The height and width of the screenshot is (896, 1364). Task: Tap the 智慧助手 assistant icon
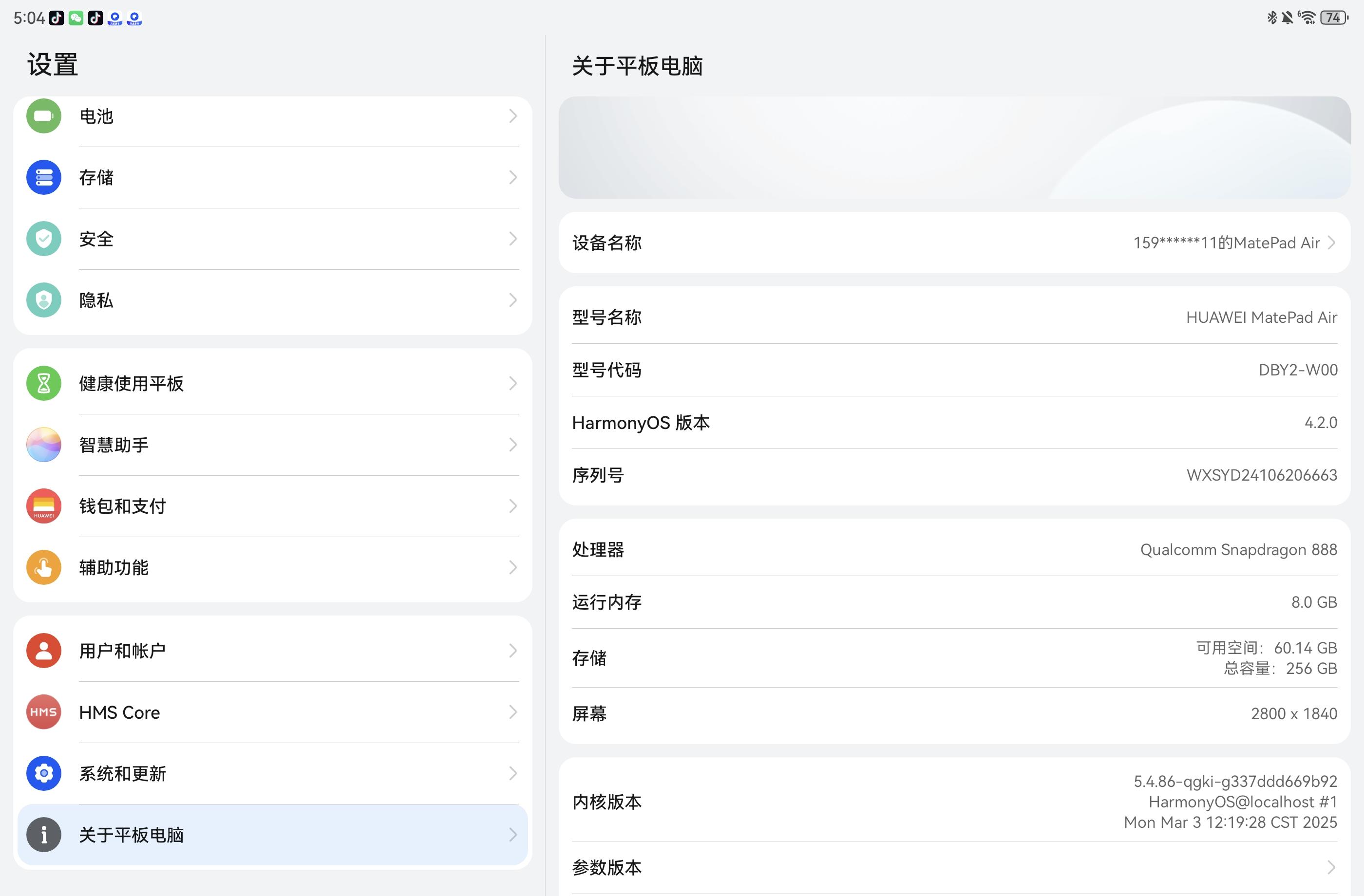[x=43, y=445]
